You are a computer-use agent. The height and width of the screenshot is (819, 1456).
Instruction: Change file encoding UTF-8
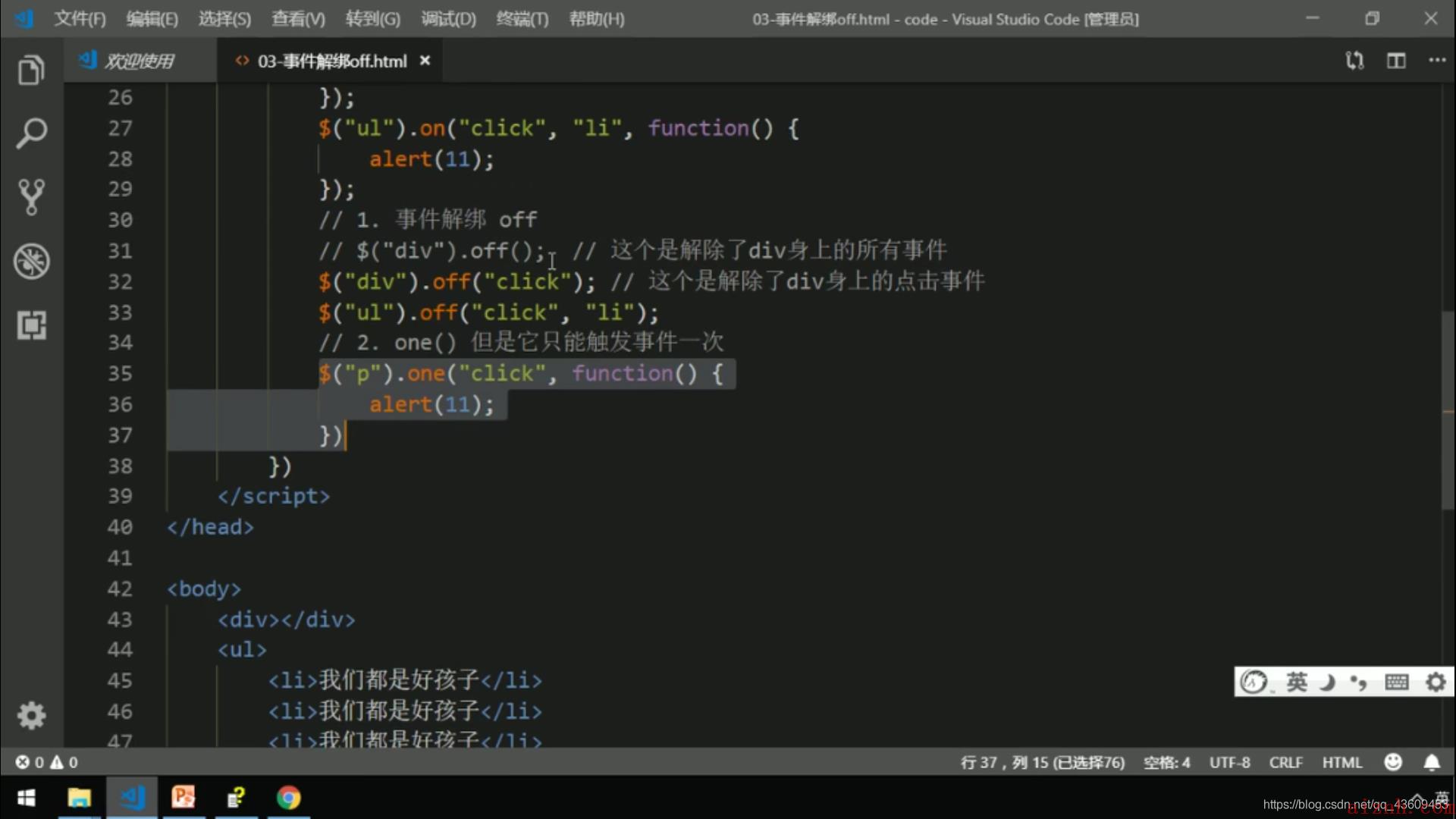click(1229, 762)
